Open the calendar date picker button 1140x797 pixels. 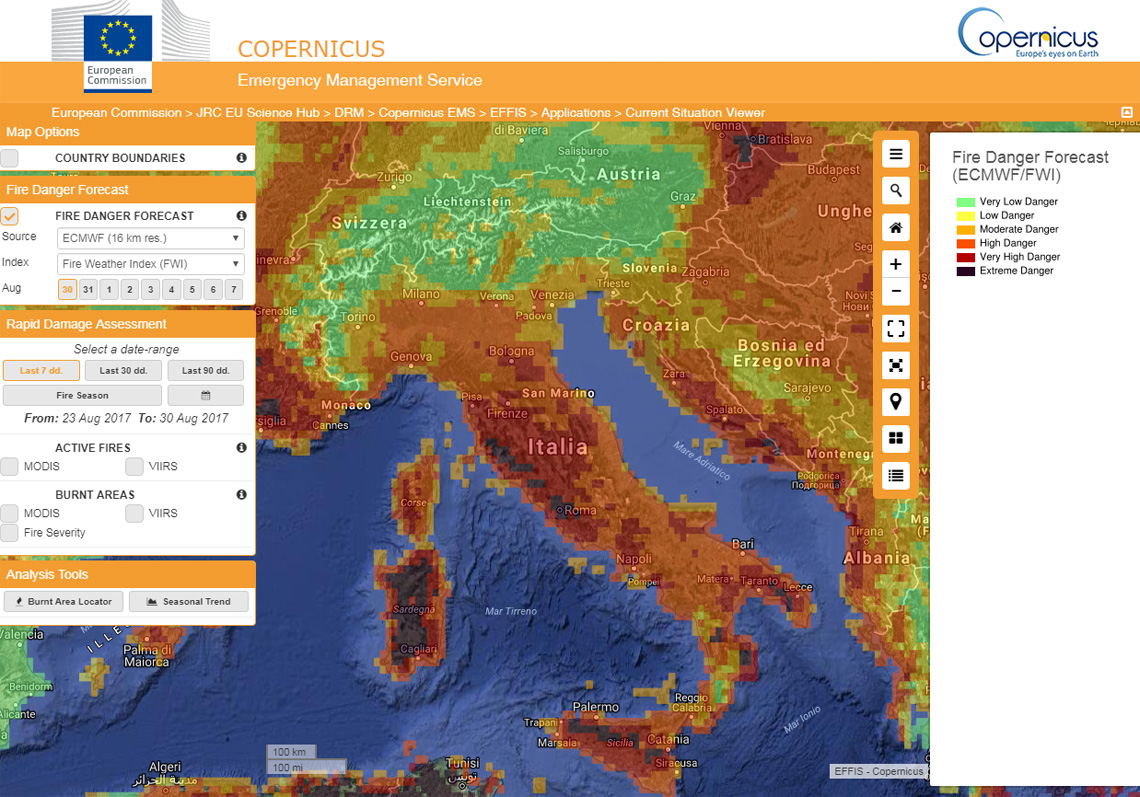click(206, 396)
